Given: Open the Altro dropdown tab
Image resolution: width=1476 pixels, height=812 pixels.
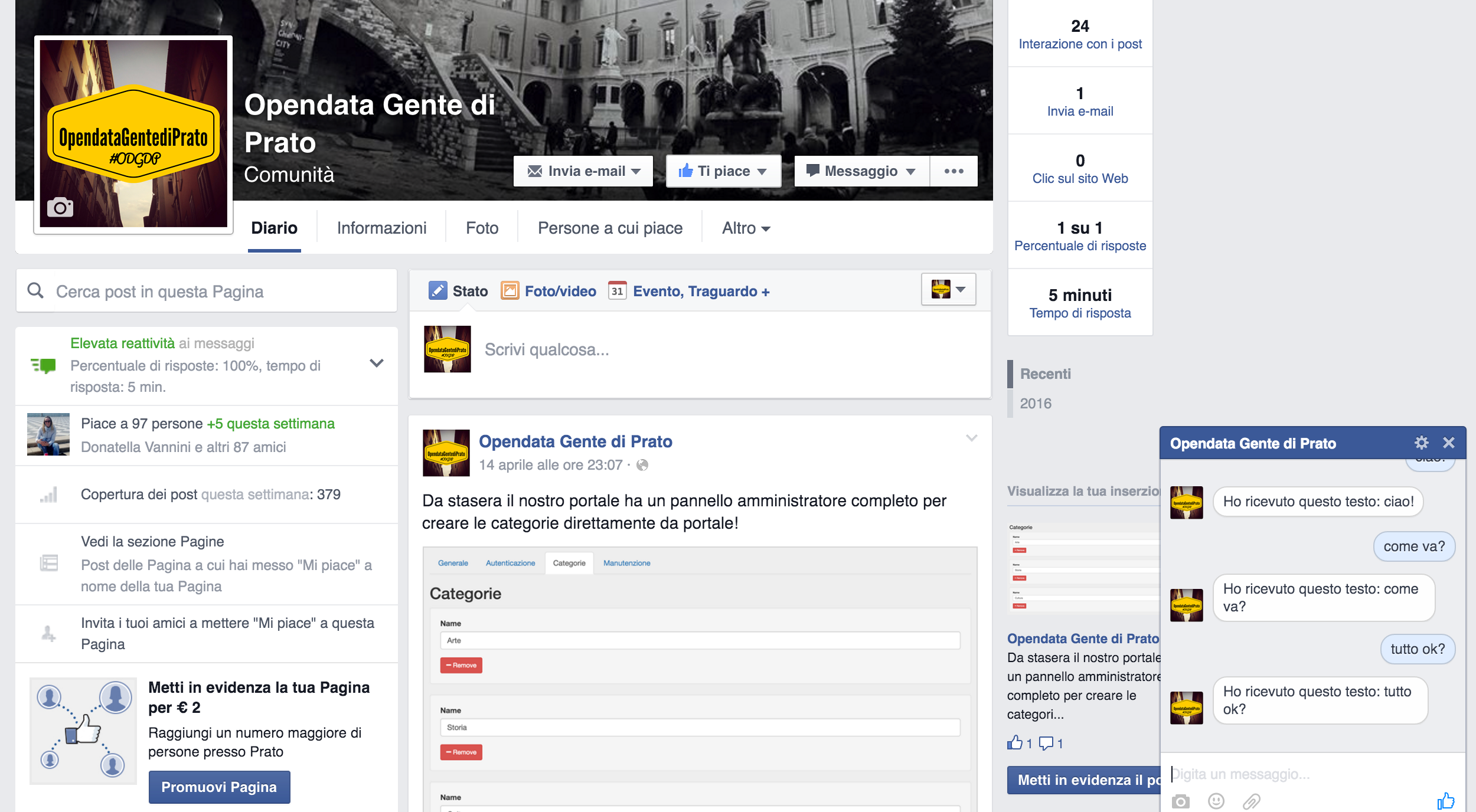Looking at the screenshot, I should tap(746, 228).
